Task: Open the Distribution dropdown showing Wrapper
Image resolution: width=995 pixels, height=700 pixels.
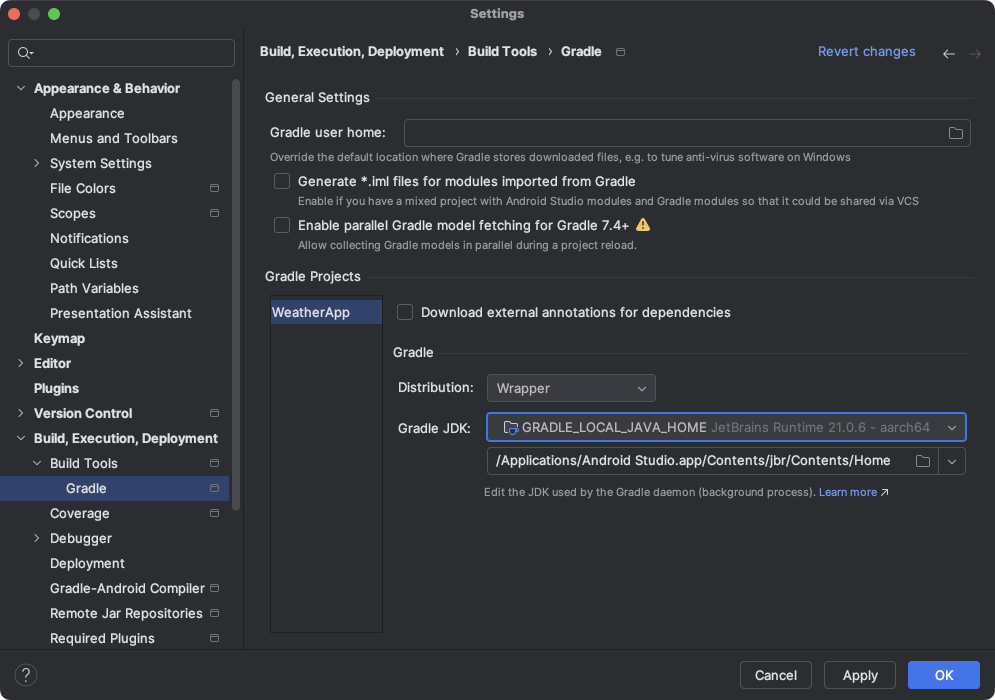Action: tap(570, 388)
